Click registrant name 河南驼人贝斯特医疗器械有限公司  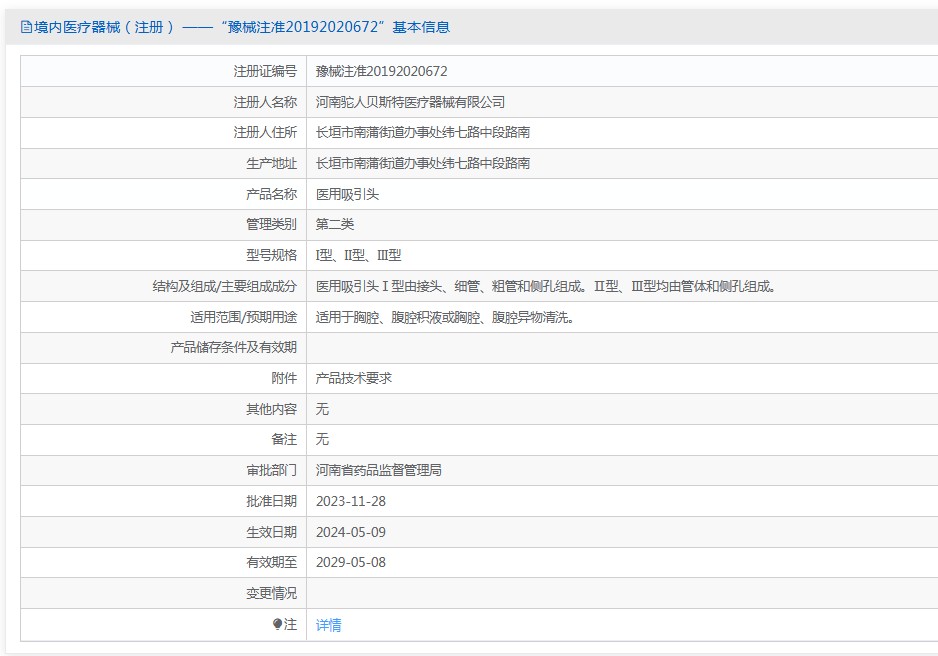tap(410, 102)
